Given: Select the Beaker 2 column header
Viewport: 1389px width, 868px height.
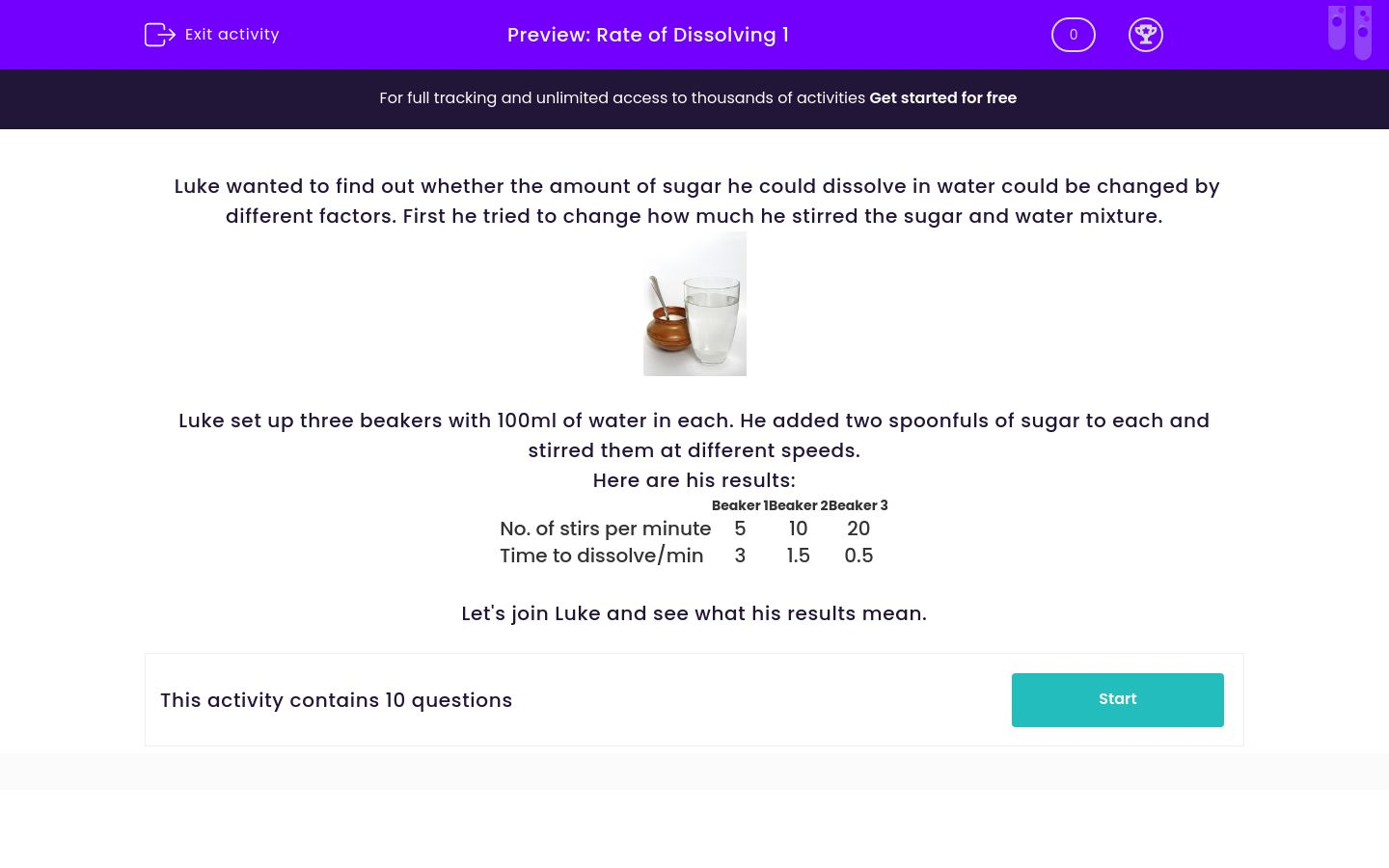Looking at the screenshot, I should (798, 505).
